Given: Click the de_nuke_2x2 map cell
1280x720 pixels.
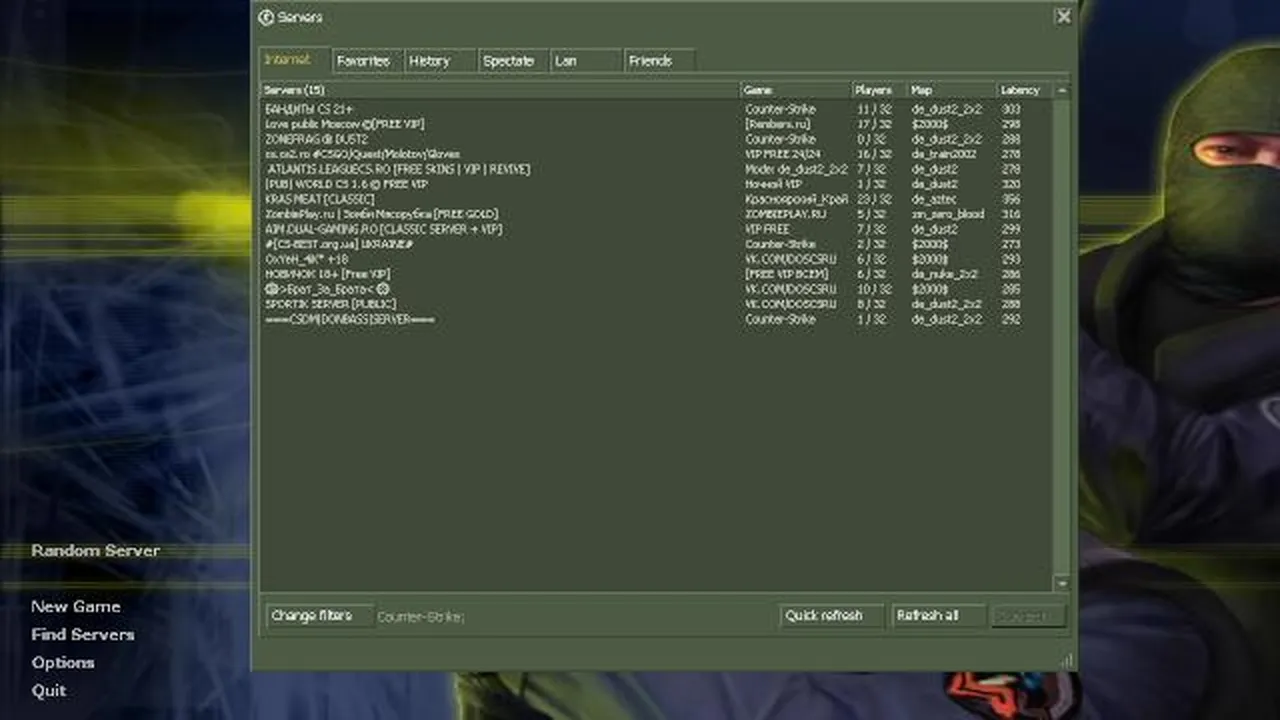Looking at the screenshot, I should coord(944,274).
